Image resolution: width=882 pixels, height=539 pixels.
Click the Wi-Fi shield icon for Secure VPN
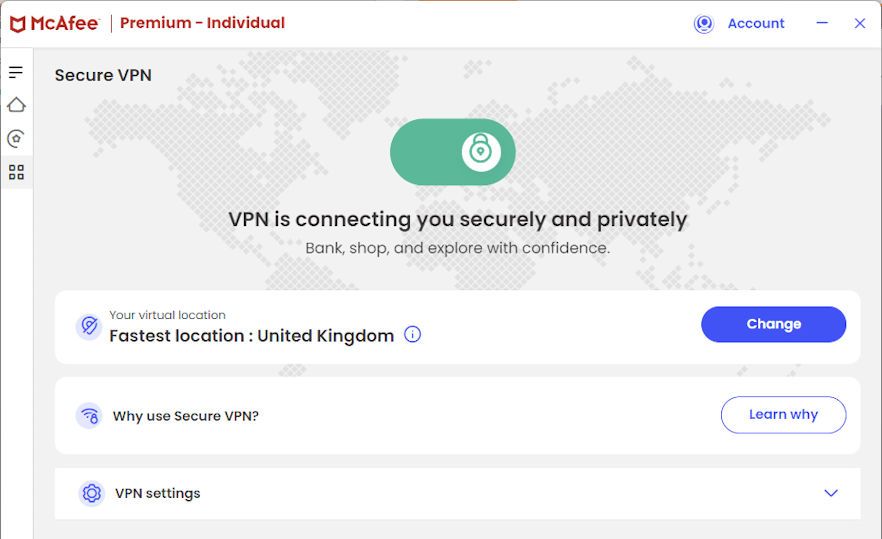[90, 415]
